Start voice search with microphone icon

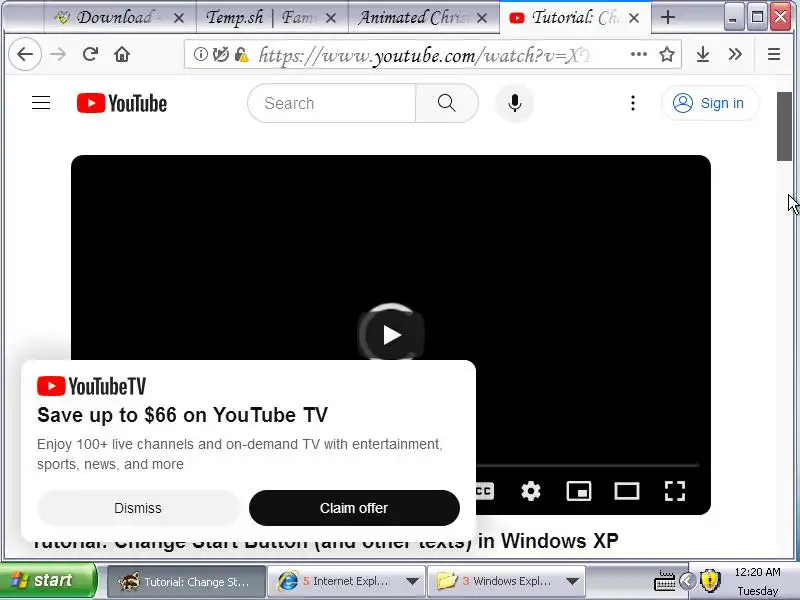point(515,103)
